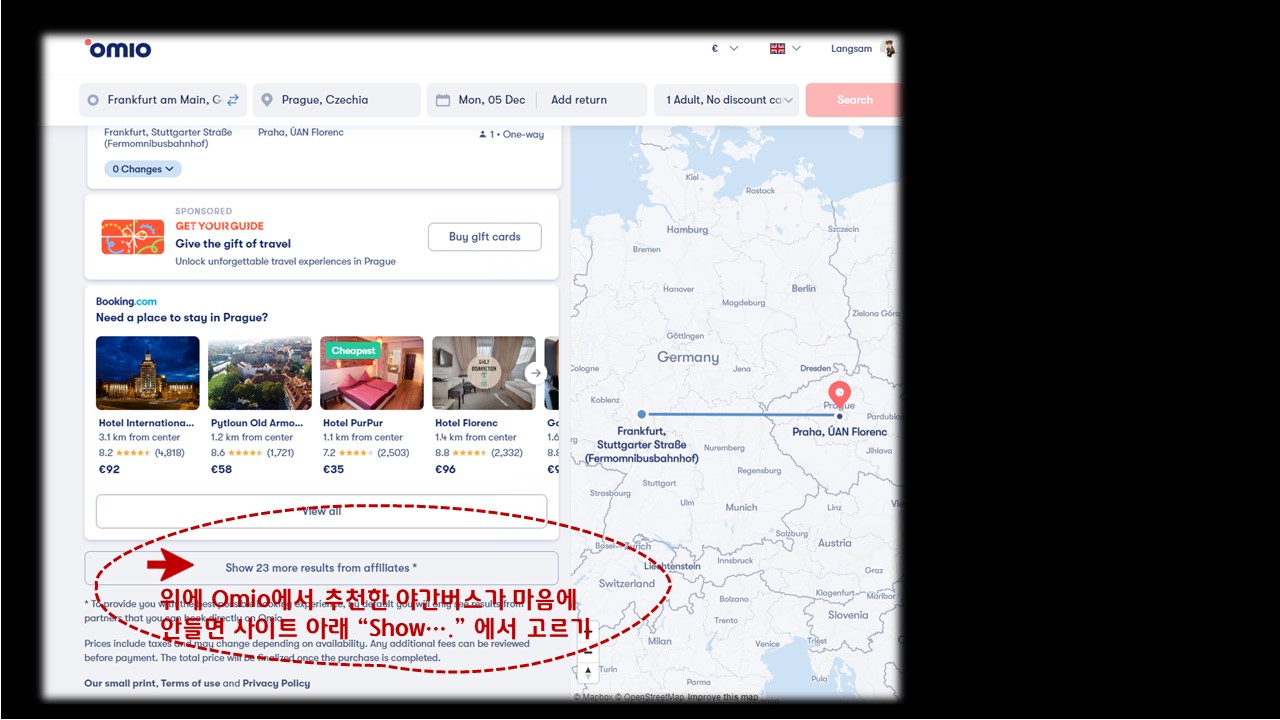Open Hotel Florenc photo
Image resolution: width=1280 pixels, height=720 pixels.
(484, 373)
